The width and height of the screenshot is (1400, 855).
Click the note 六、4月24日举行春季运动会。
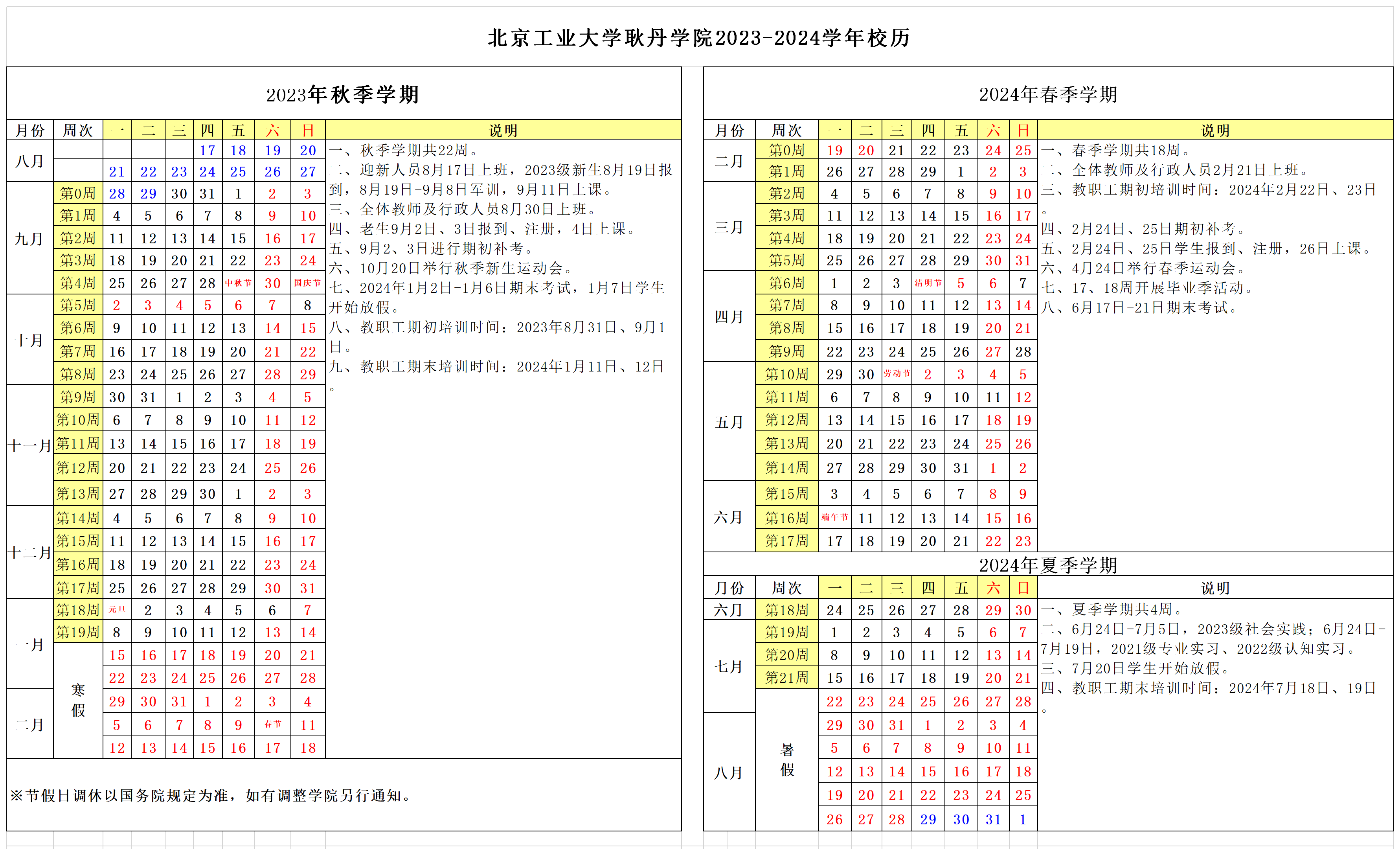point(1144,268)
